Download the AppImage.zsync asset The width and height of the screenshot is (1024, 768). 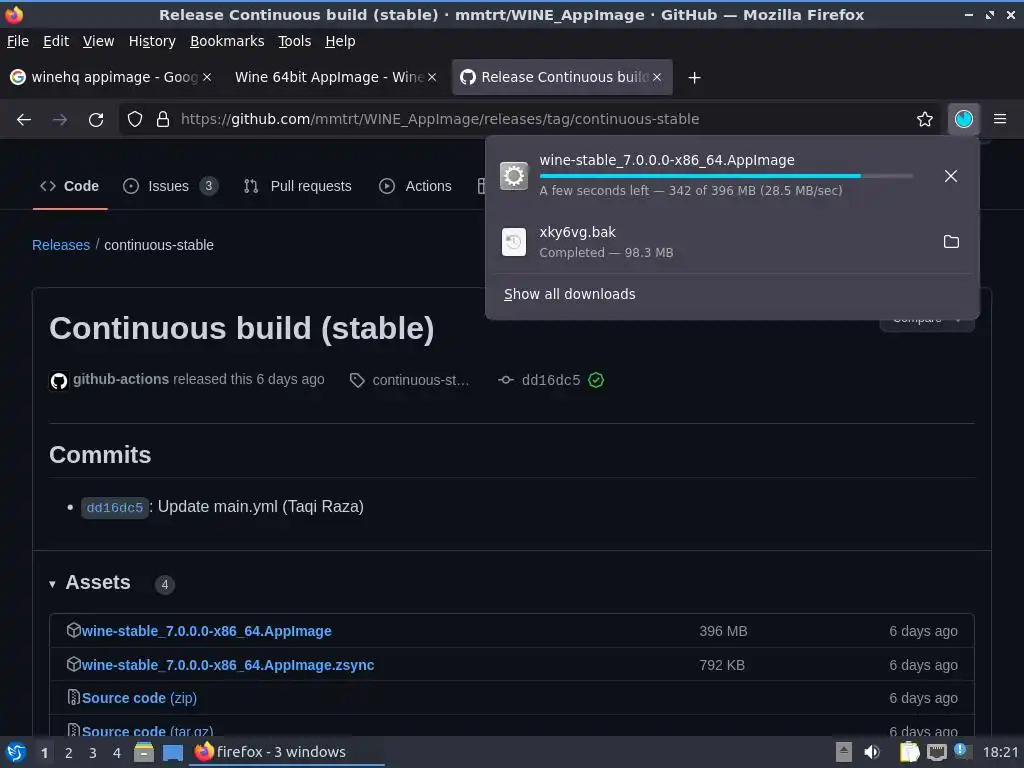click(x=228, y=665)
